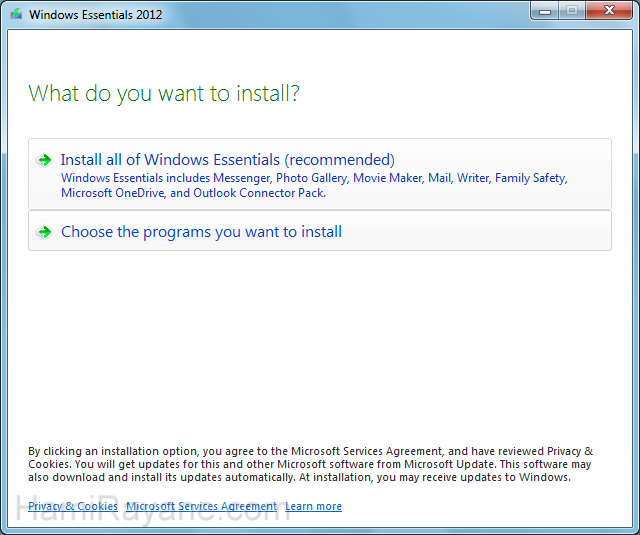Click the 'Windows Essentials 2012' title text
Viewport: 640px width, 535px height.
point(96,15)
